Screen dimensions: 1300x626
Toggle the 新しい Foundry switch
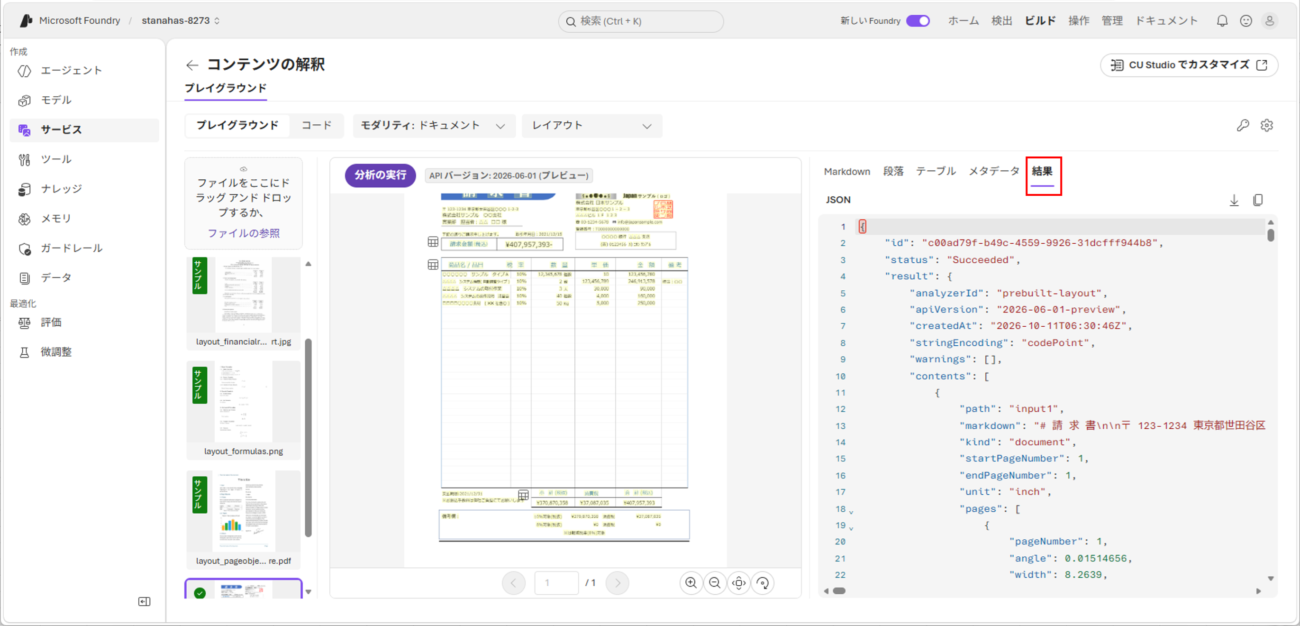[918, 21]
